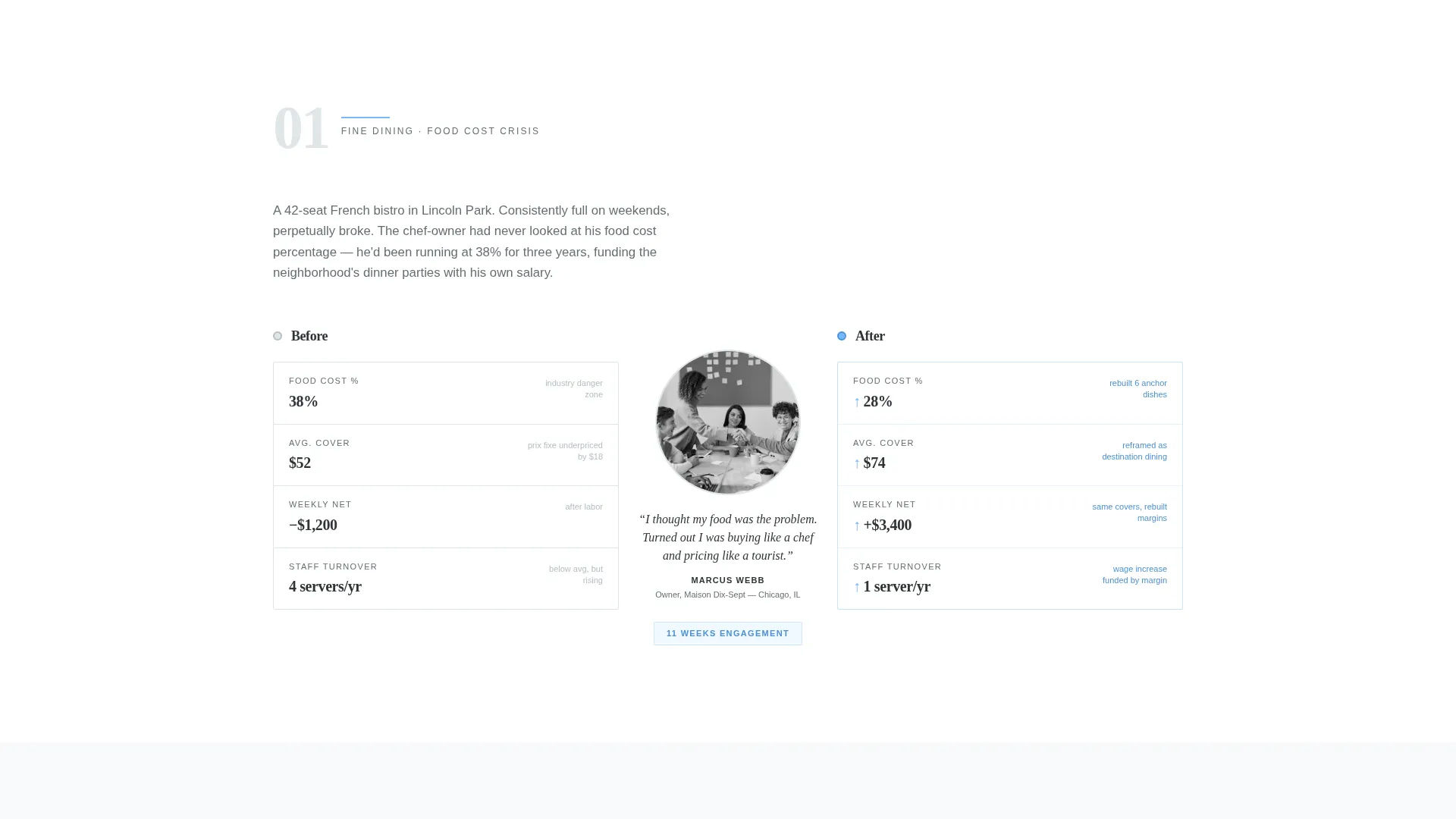Click the −$1,200 weekly net value
This screenshot has height=819, width=1456.
tap(313, 525)
